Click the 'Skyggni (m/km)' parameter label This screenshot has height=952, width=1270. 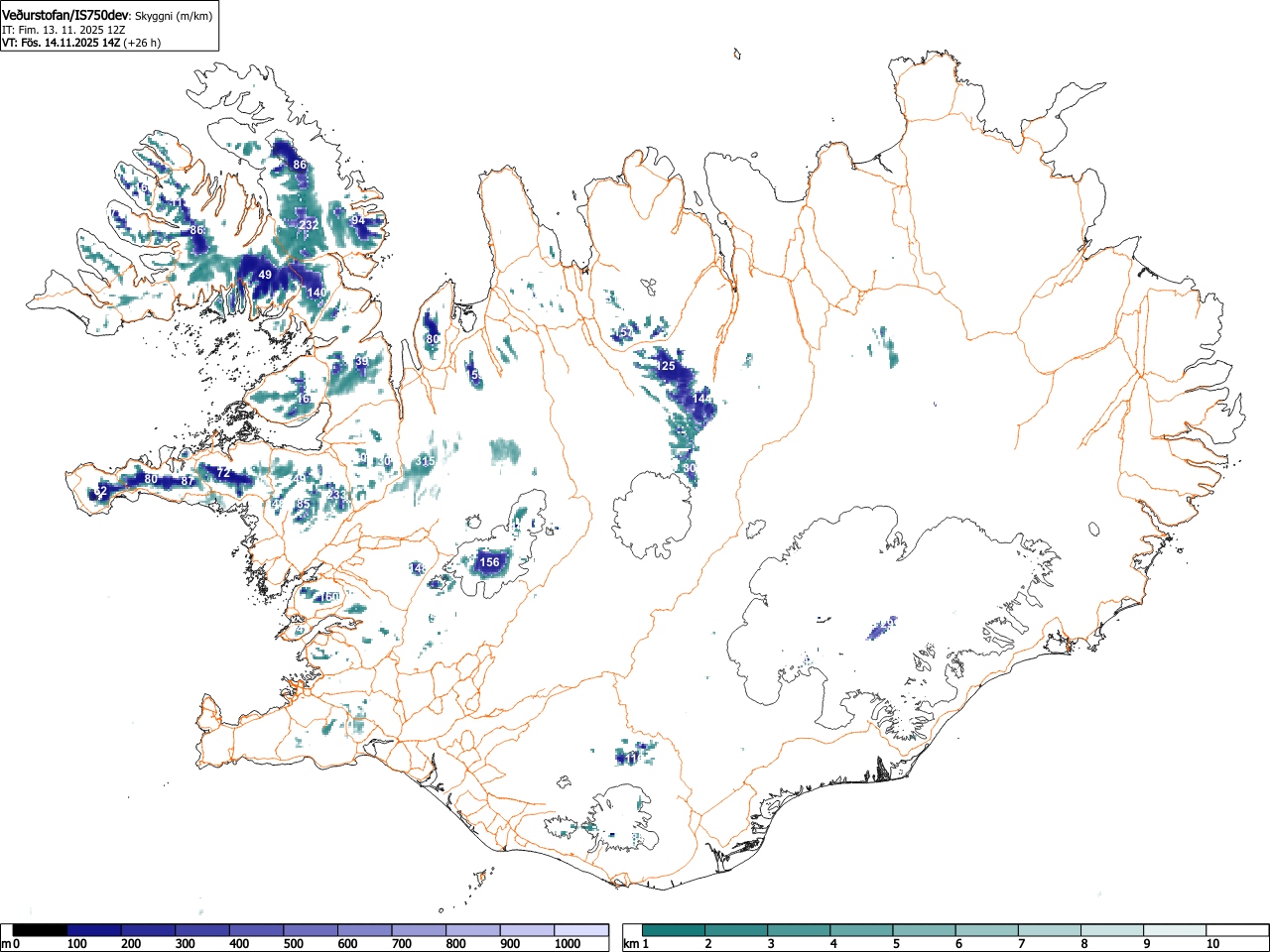pos(173,15)
